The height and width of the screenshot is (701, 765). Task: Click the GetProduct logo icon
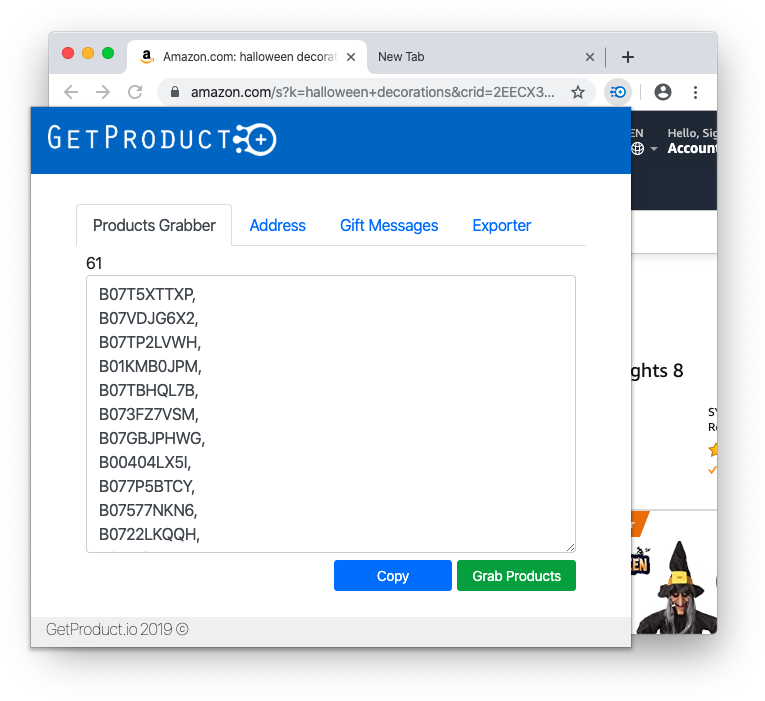tap(255, 139)
